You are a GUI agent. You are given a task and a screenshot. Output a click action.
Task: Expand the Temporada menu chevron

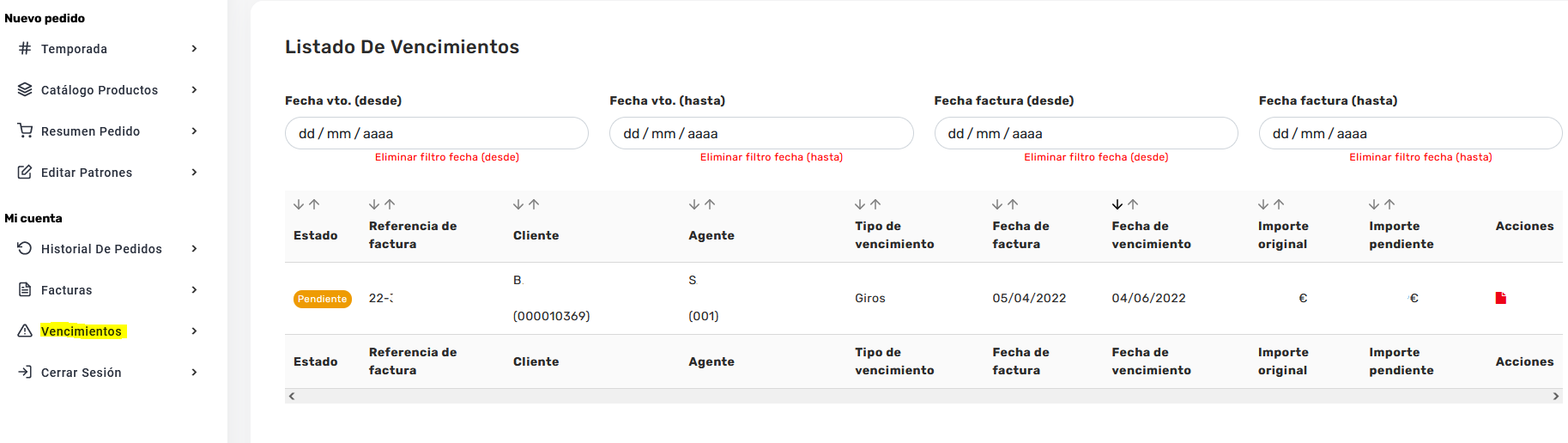click(194, 49)
